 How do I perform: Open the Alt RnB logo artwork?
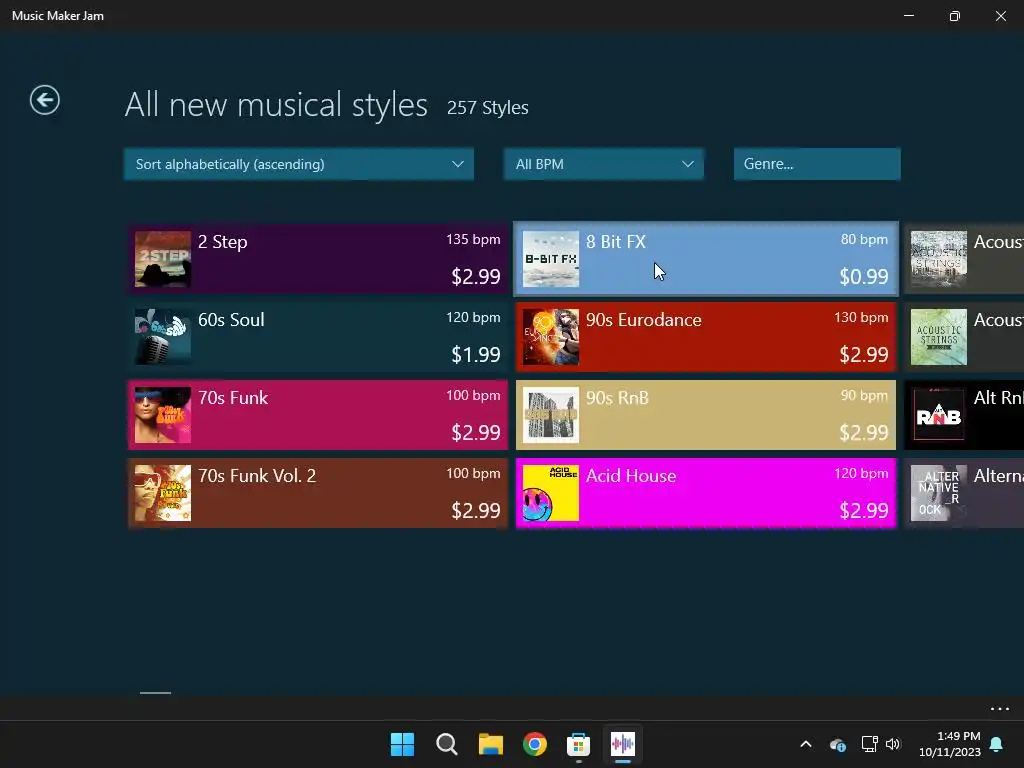938,415
